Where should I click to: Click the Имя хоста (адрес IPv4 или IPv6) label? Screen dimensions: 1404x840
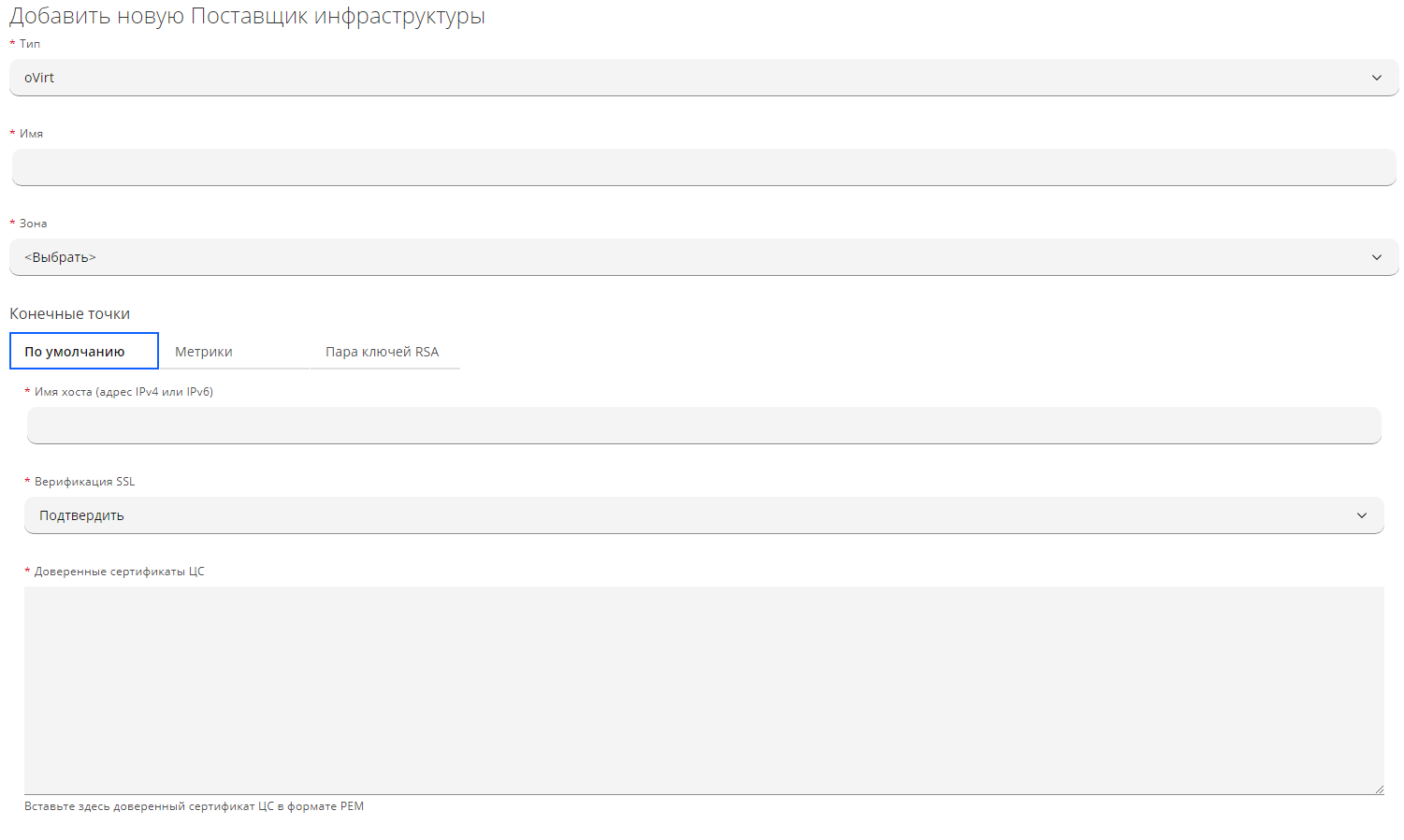(x=123, y=392)
